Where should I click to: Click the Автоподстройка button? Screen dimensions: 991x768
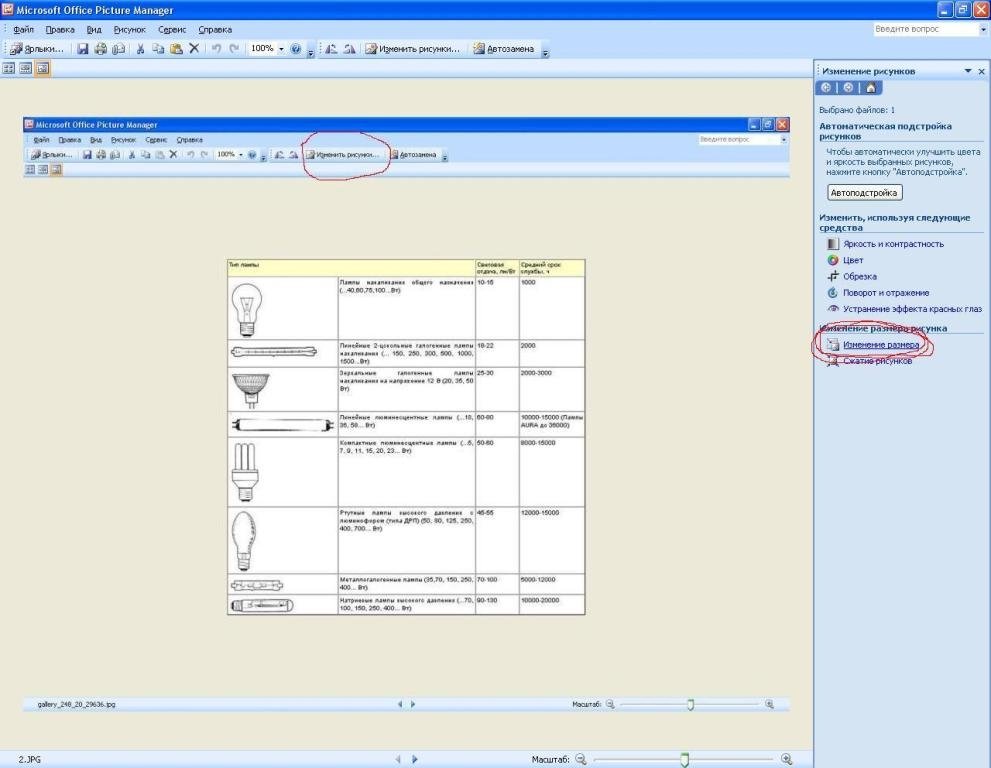pos(864,193)
